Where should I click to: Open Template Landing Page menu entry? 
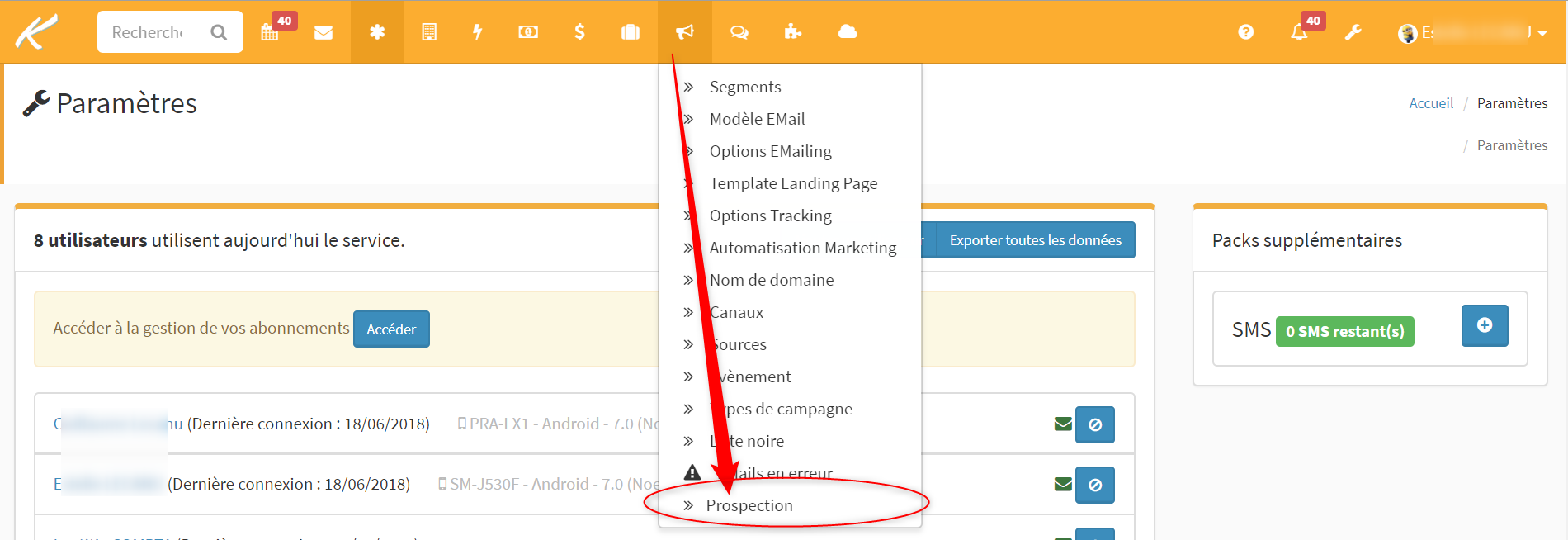point(793,183)
